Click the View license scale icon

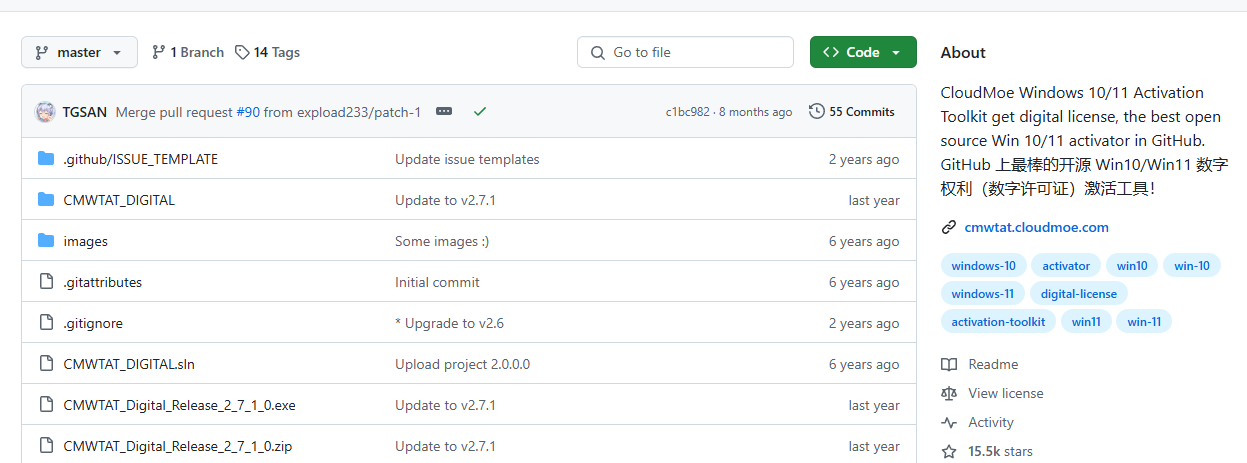tap(949, 394)
